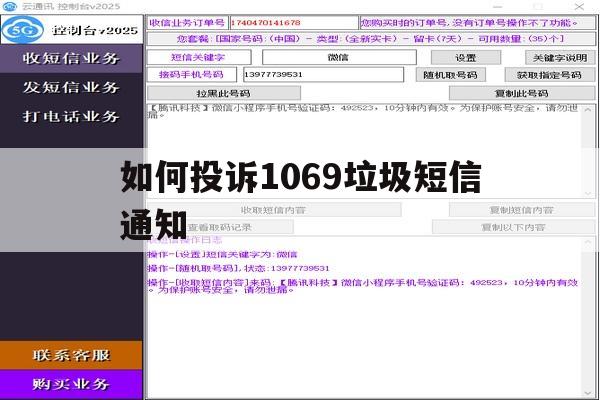Select 打电话业务 in the sidebar
Image resolution: width=600 pixels, height=400 pixels.
71,116
